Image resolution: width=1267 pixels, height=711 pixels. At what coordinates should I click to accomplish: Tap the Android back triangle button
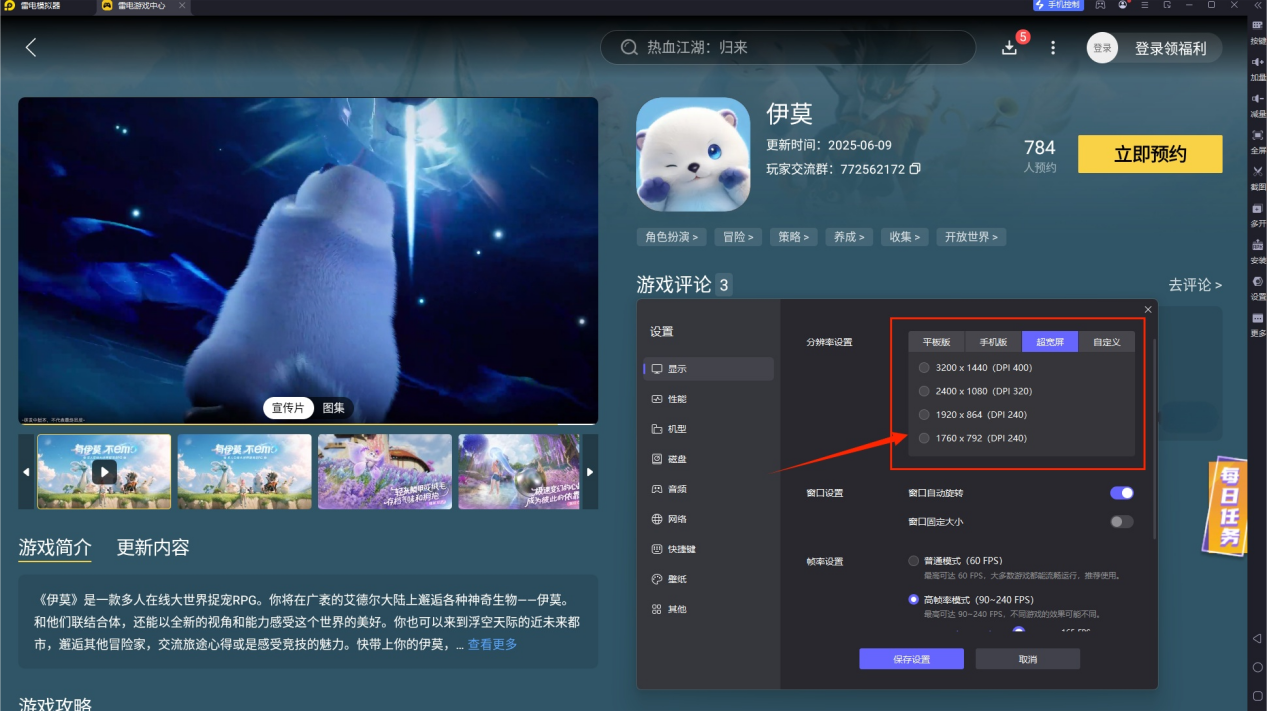(x=1257, y=638)
